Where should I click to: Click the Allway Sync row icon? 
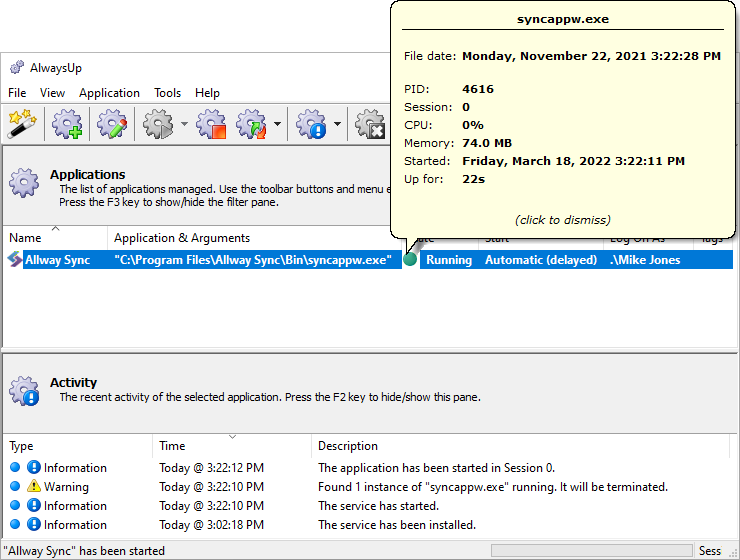(15, 260)
